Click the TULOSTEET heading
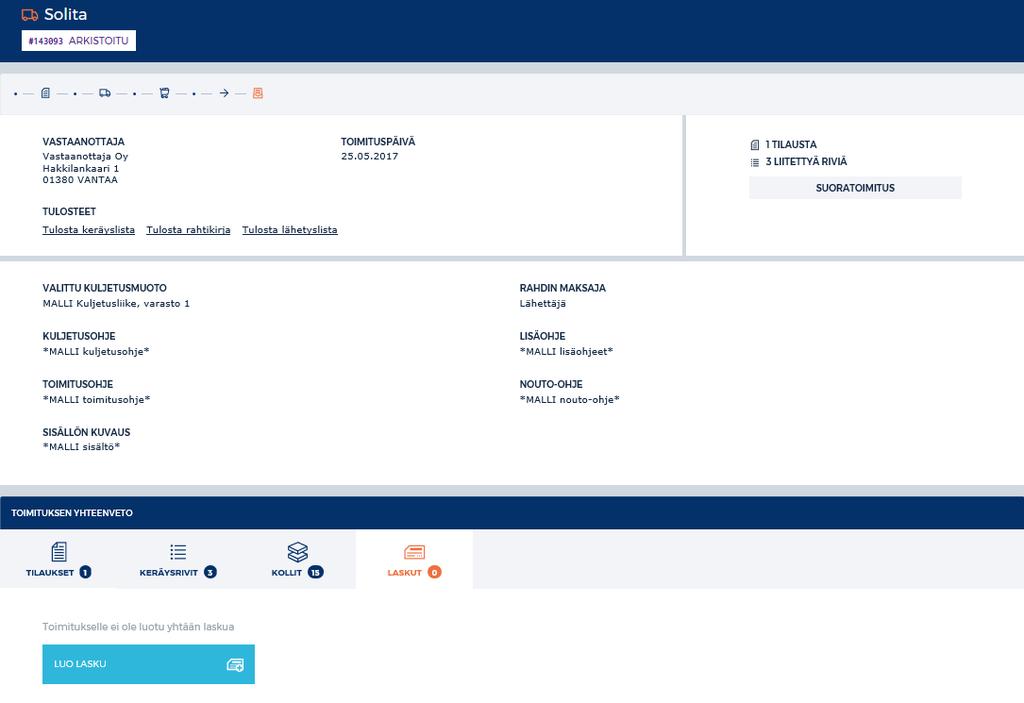The height and width of the screenshot is (703, 1024). pos(69,212)
